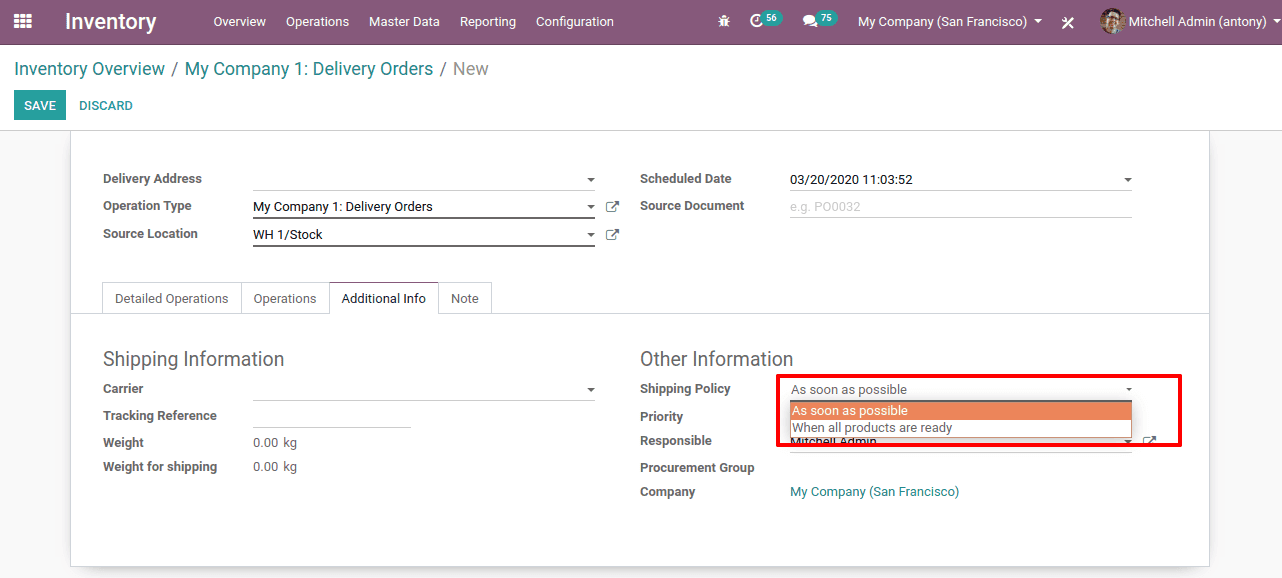Switch to the Operations tab
Image resolution: width=1282 pixels, height=578 pixels.
click(285, 298)
